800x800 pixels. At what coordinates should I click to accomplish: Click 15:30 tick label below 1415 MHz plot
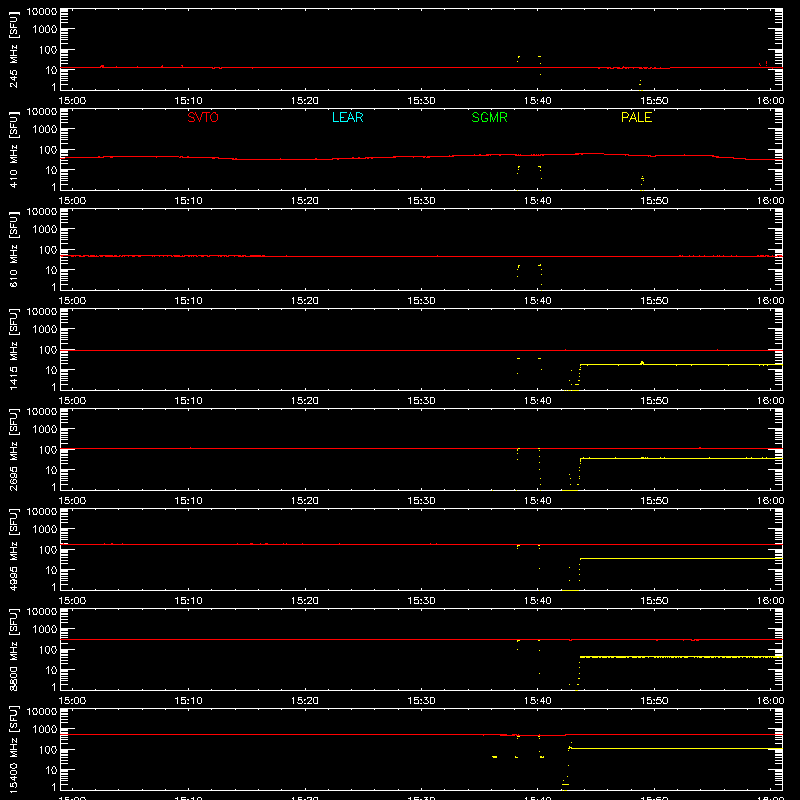pyautogui.click(x=421, y=401)
